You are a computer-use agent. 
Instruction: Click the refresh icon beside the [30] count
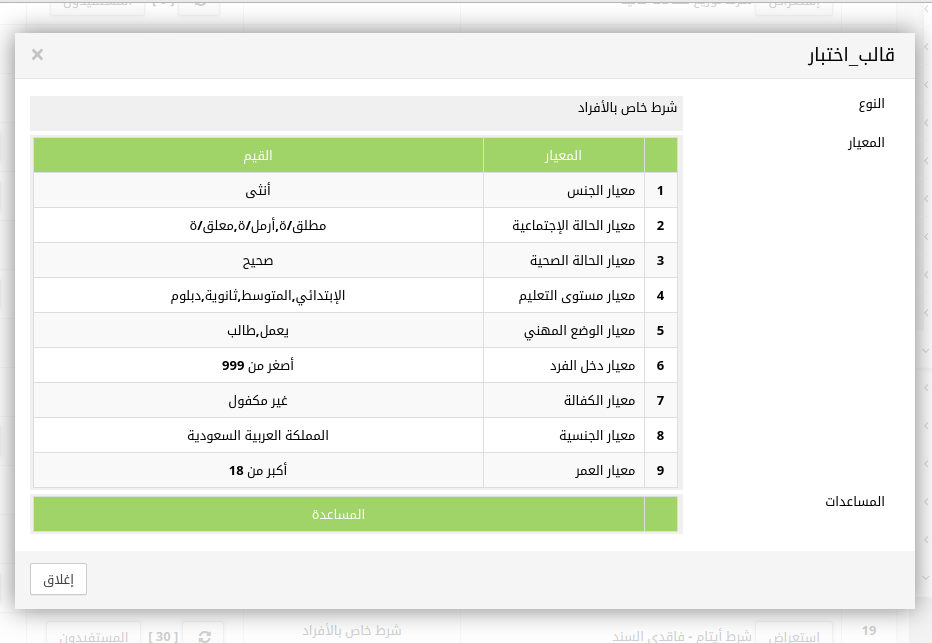pyautogui.click(x=204, y=635)
